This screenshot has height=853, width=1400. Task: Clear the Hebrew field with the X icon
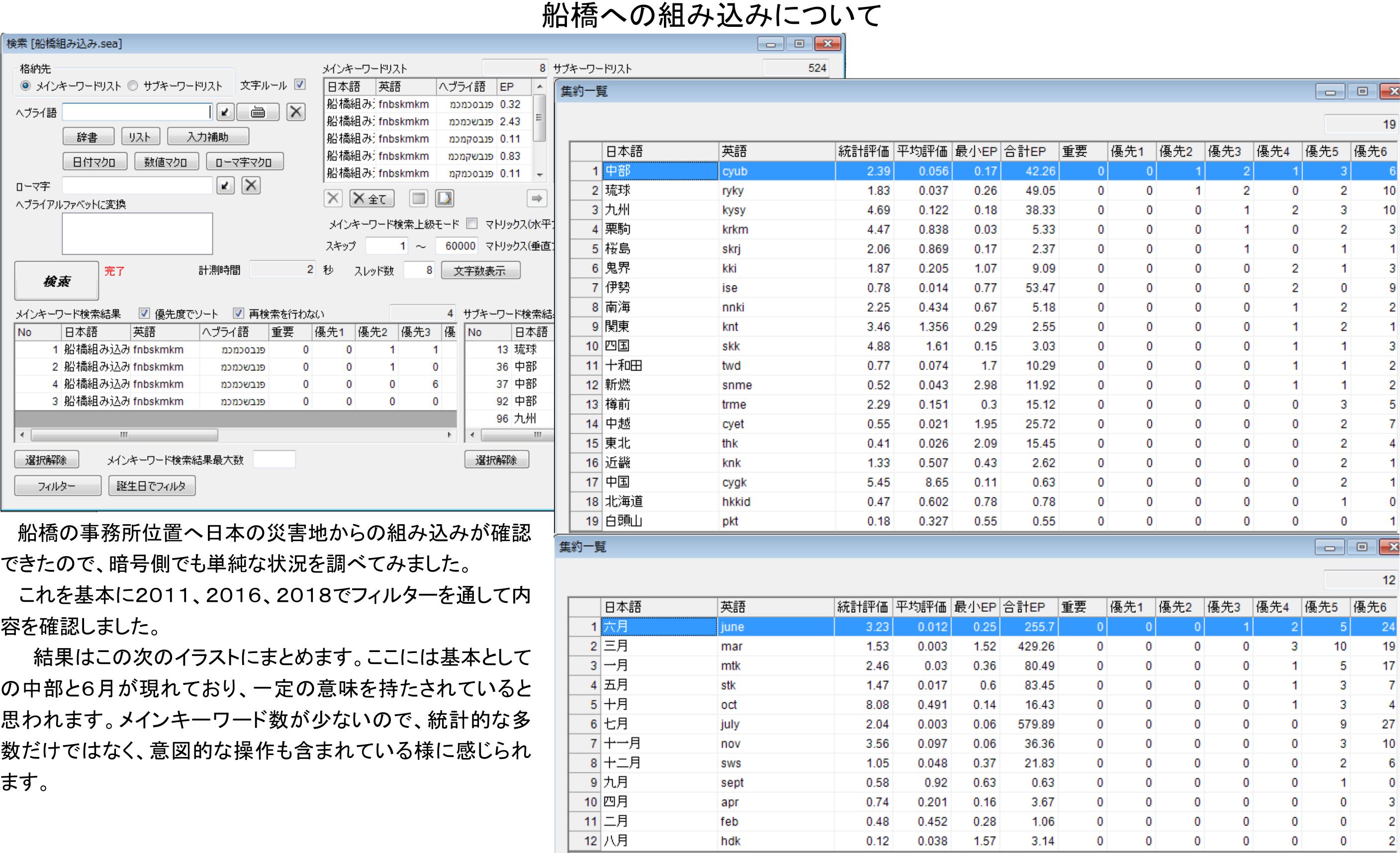coord(295,112)
